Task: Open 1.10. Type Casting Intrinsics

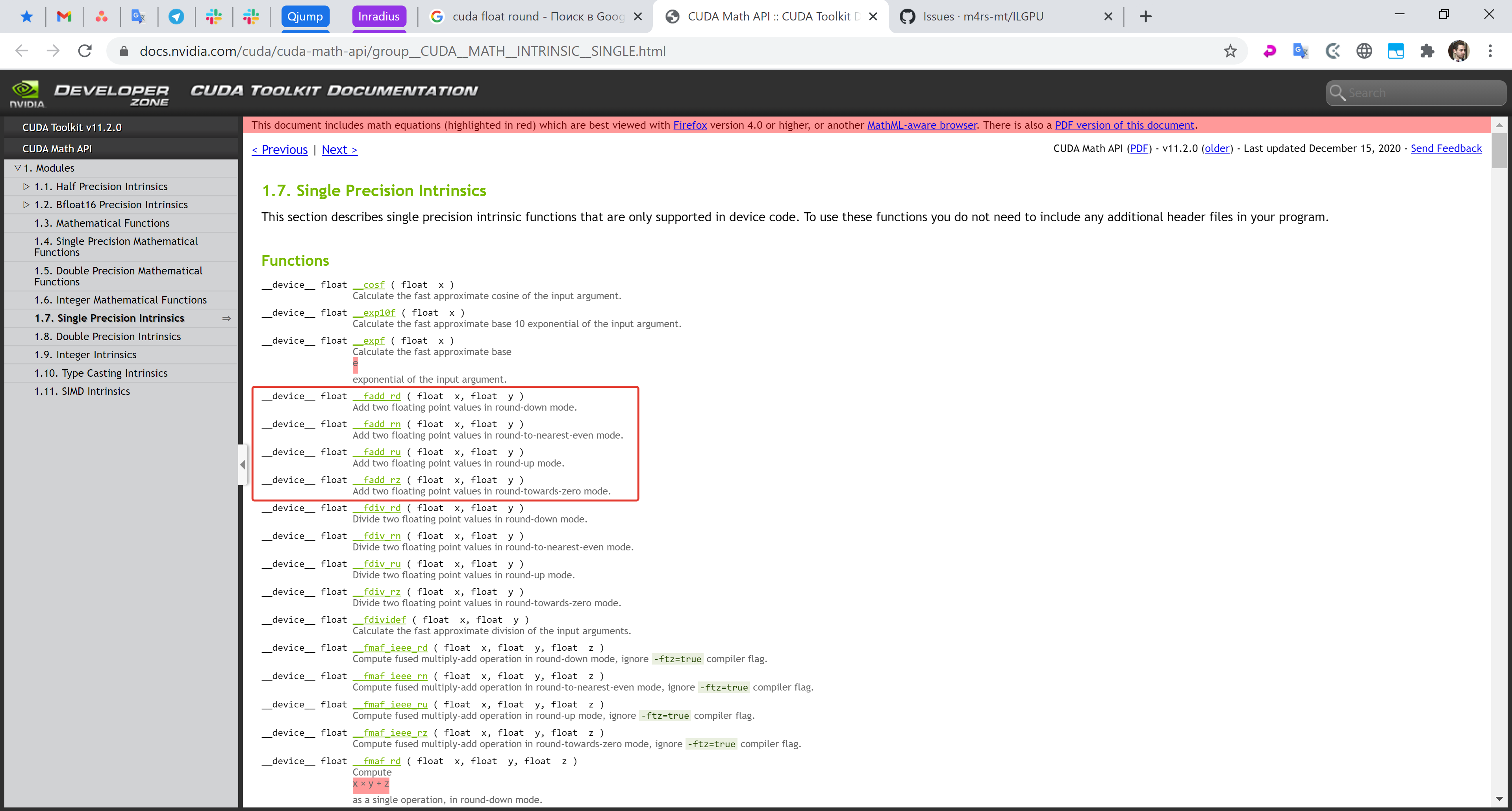Action: pos(101,373)
